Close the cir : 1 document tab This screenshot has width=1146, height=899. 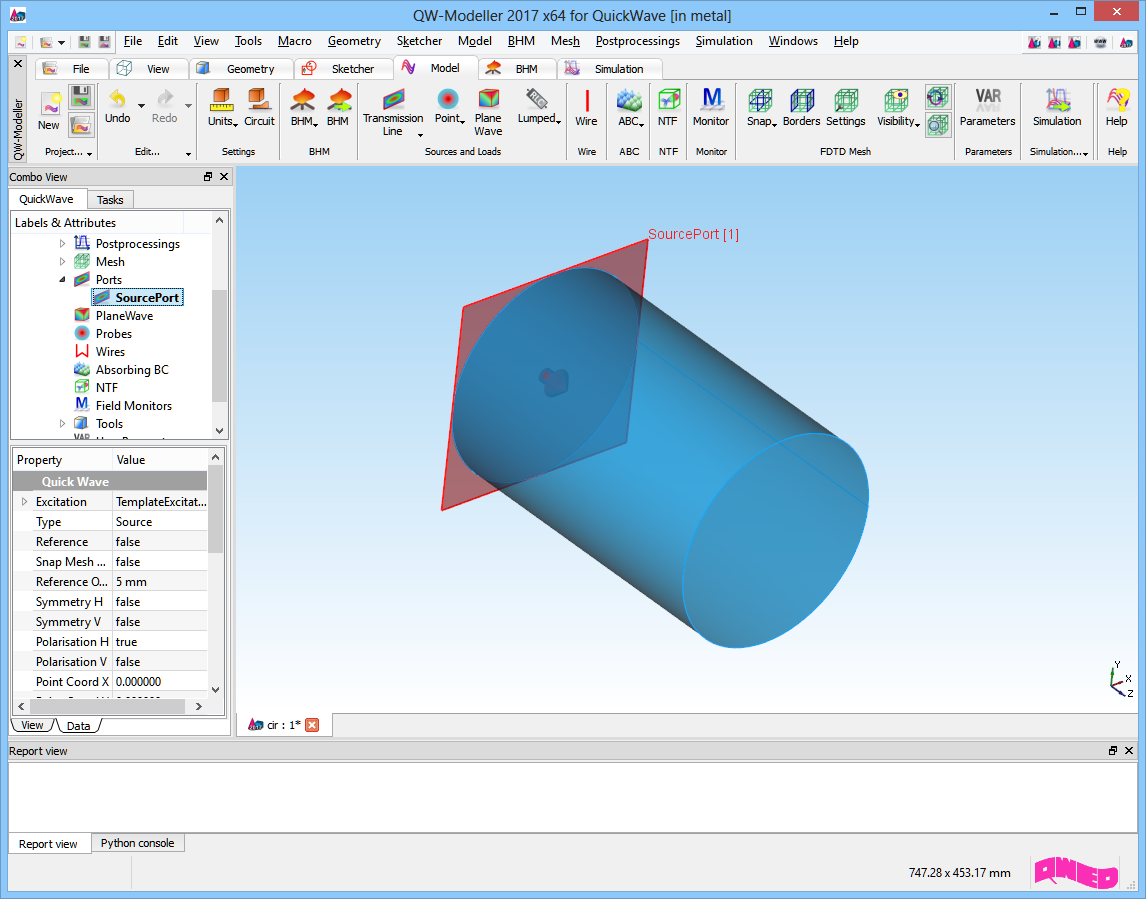click(312, 725)
